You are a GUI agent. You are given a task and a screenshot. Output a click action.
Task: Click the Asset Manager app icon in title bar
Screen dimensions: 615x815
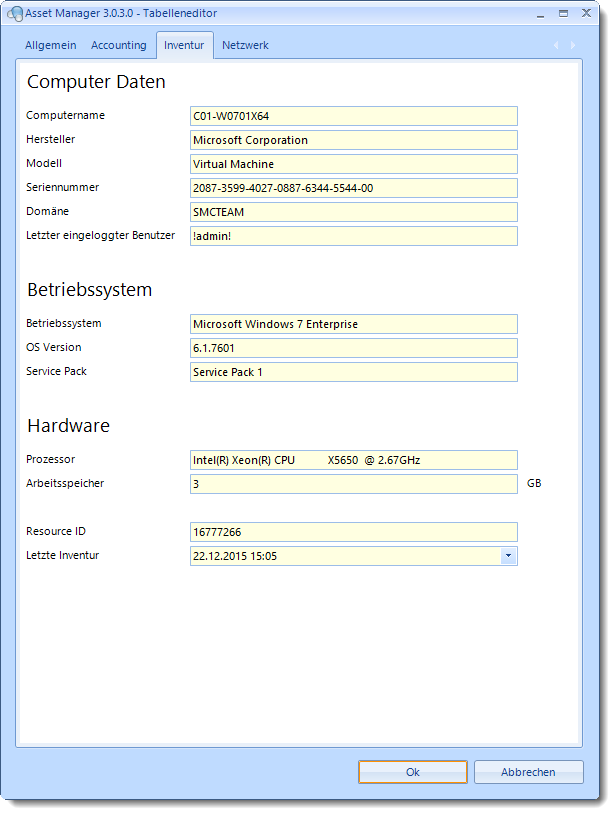coord(15,14)
